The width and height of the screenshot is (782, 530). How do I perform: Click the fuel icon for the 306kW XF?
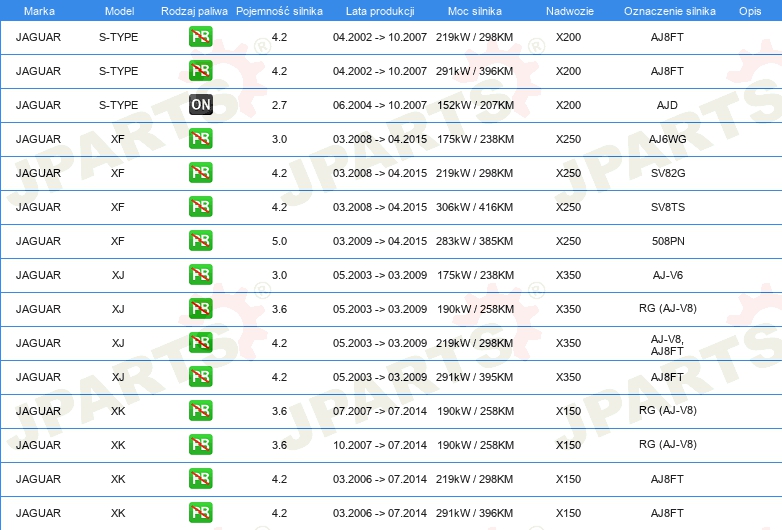click(x=200, y=207)
